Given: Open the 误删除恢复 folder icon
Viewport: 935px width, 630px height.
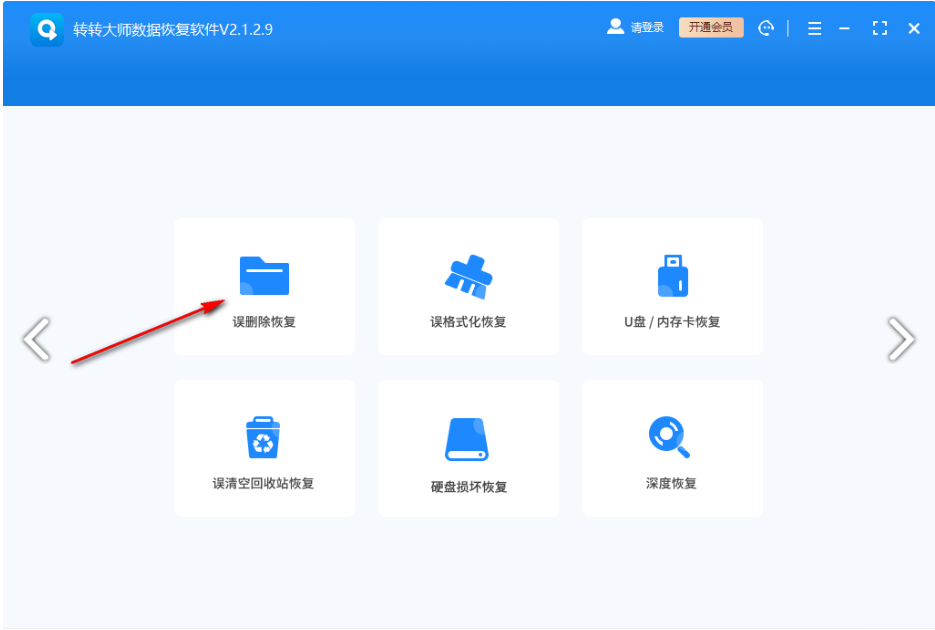Looking at the screenshot, I should 264,275.
